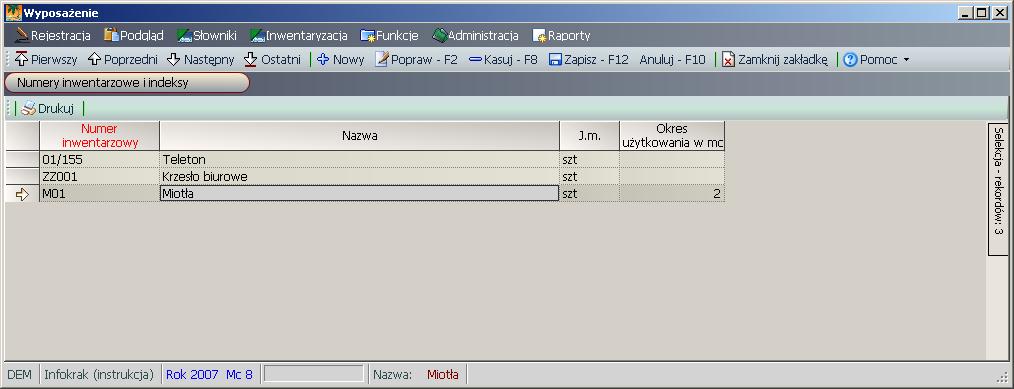Click the Administracja book icon
The width and height of the screenshot is (1014, 389).
(x=440, y=36)
